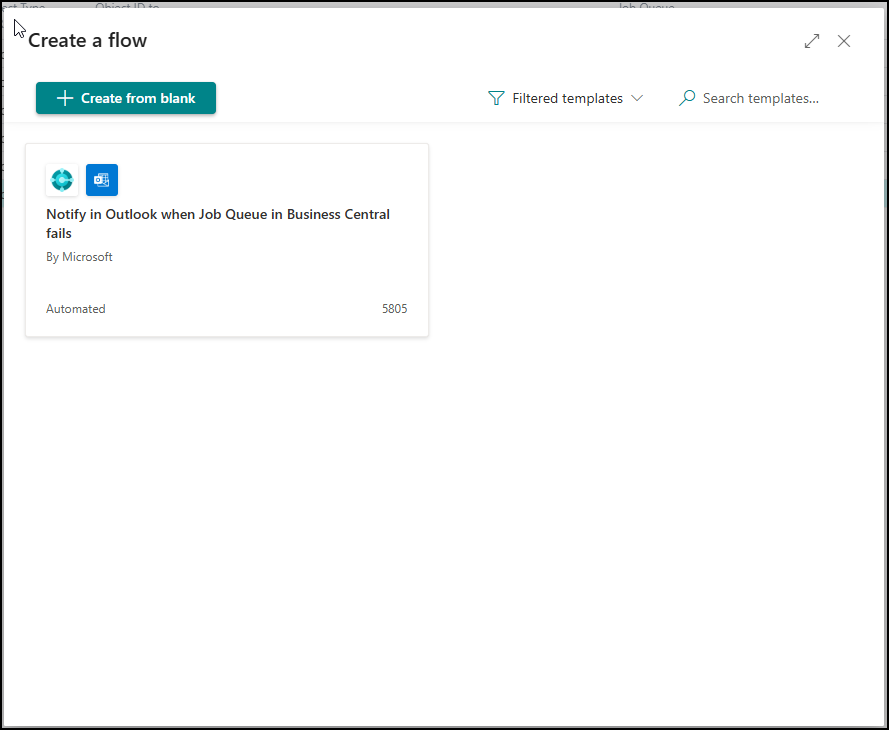Click the Automated label on the template card
This screenshot has width=889, height=730.
click(75, 308)
